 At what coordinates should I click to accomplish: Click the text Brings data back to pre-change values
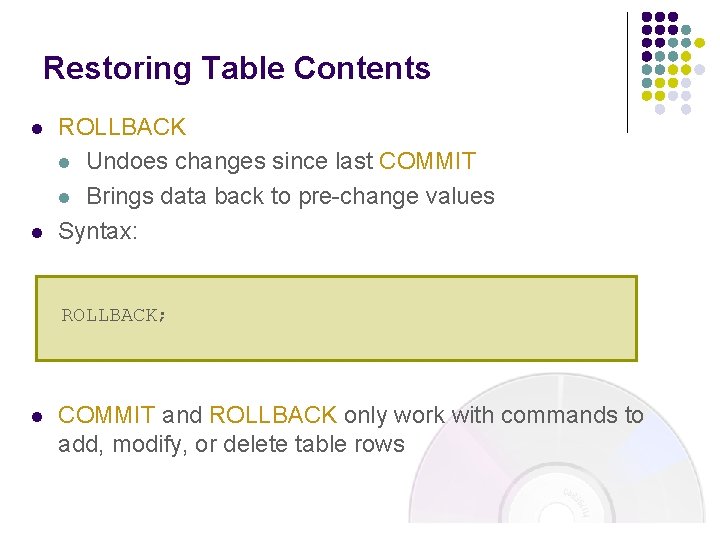(x=290, y=196)
